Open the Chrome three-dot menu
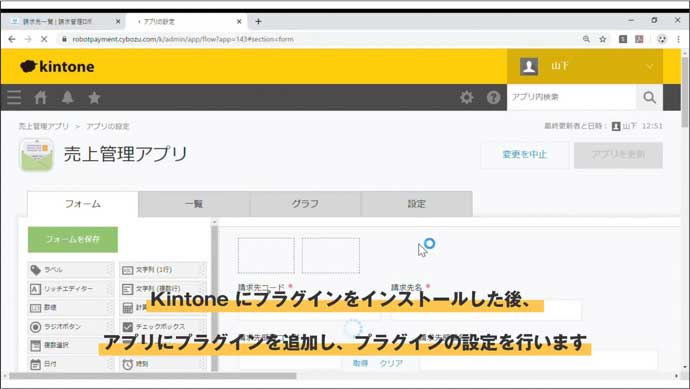 678,39
